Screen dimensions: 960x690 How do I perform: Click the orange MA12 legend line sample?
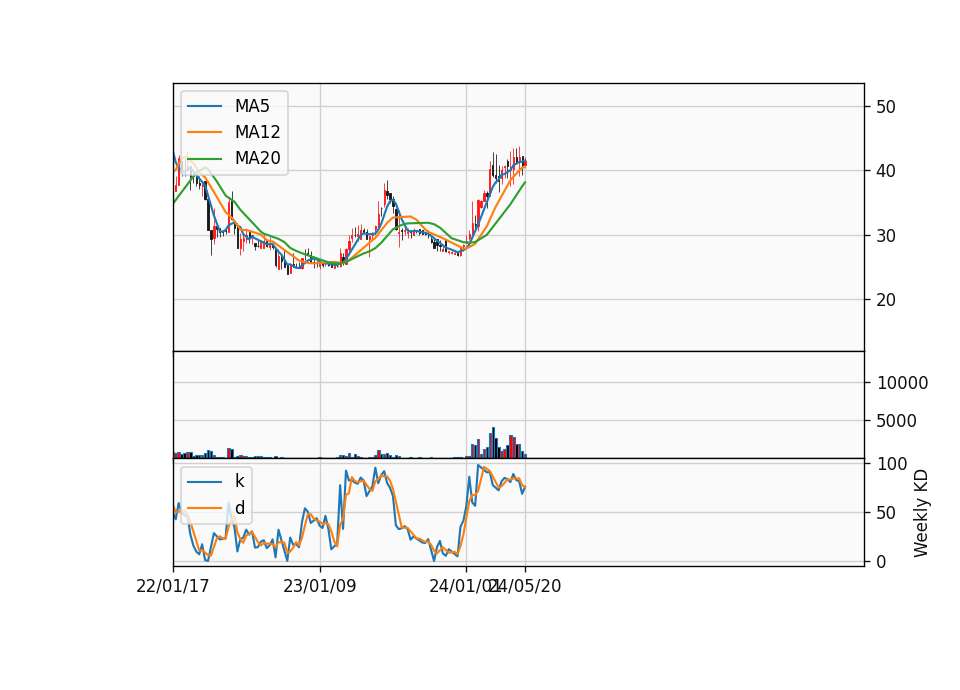point(204,132)
